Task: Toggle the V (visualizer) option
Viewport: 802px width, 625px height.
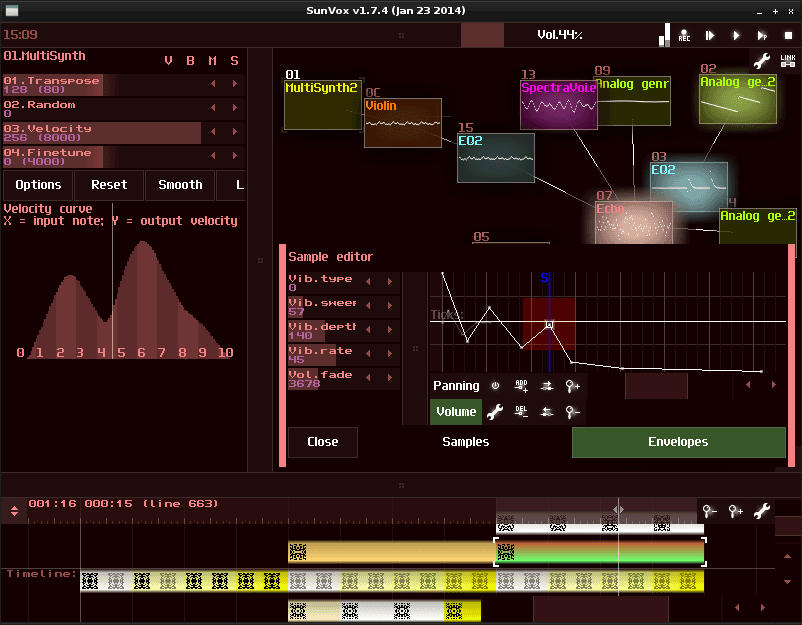Action: (168, 61)
